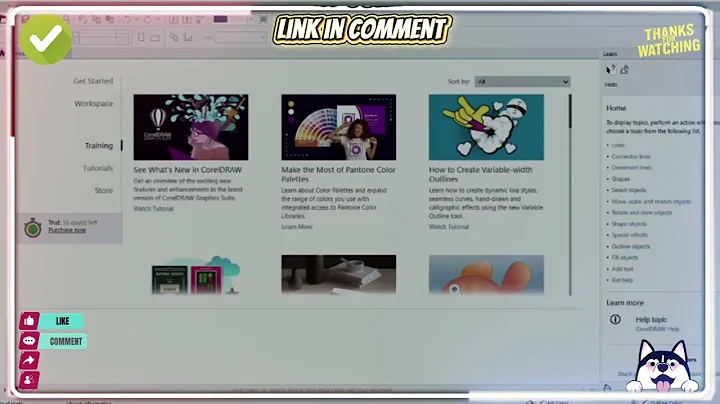Image resolution: width=720 pixels, height=404 pixels.
Task: Click the Export toolbar icon
Action: pyautogui.click(x=187, y=19)
